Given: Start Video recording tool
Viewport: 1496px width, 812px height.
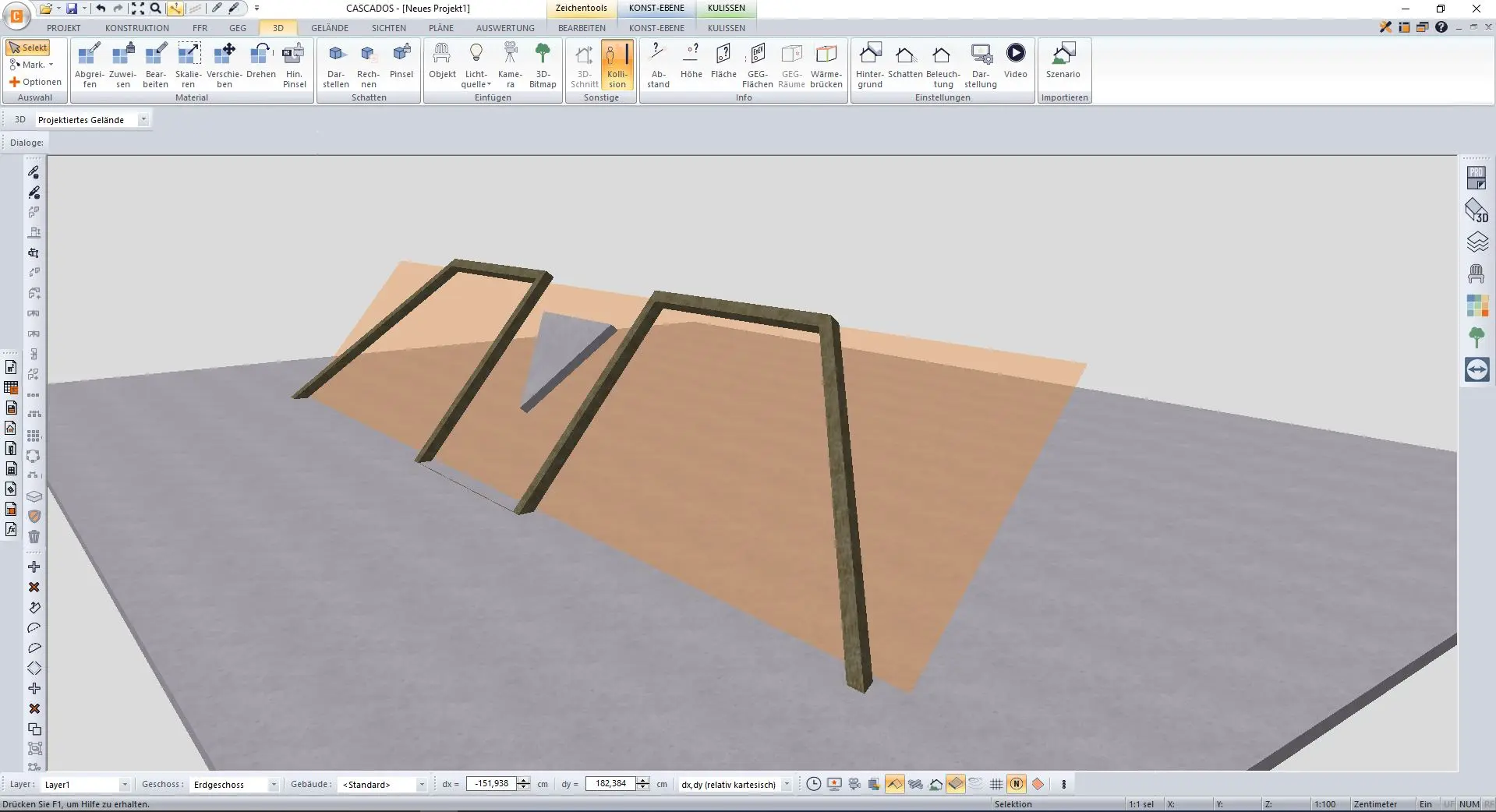Looking at the screenshot, I should [x=1016, y=61].
